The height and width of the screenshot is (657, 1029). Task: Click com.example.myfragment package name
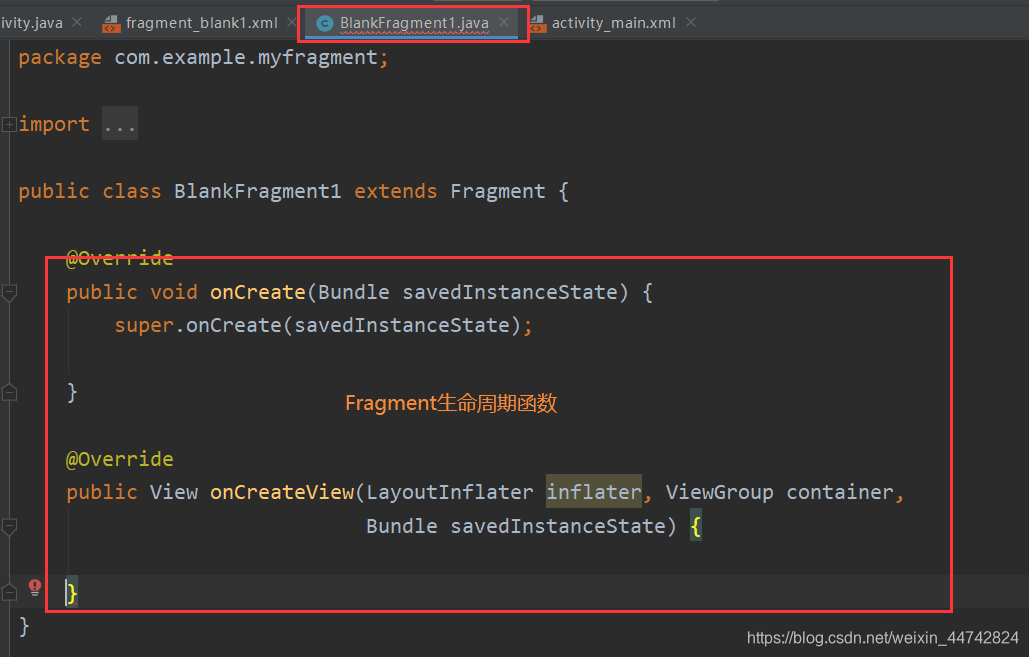246,58
